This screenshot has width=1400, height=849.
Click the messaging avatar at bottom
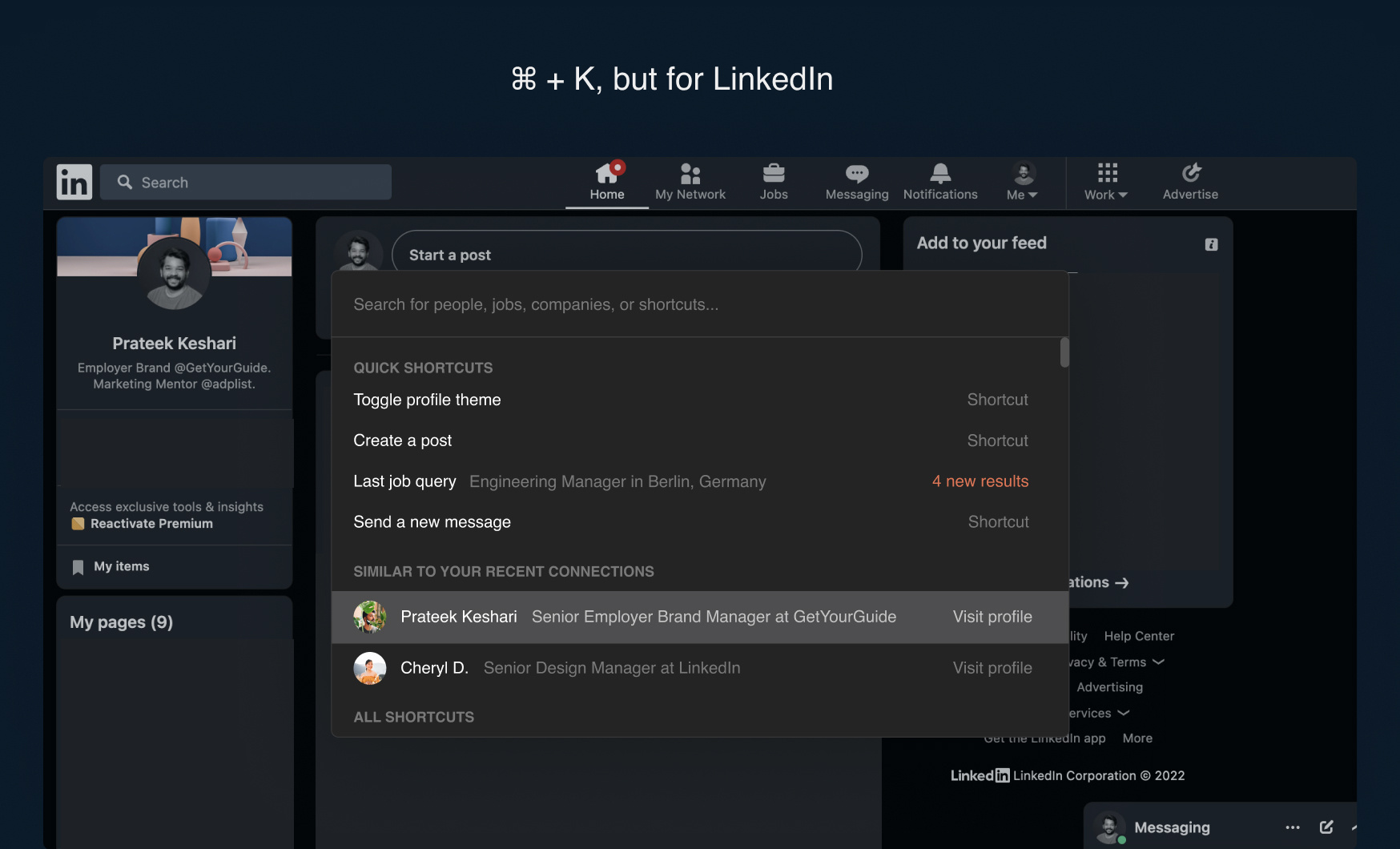click(1110, 827)
